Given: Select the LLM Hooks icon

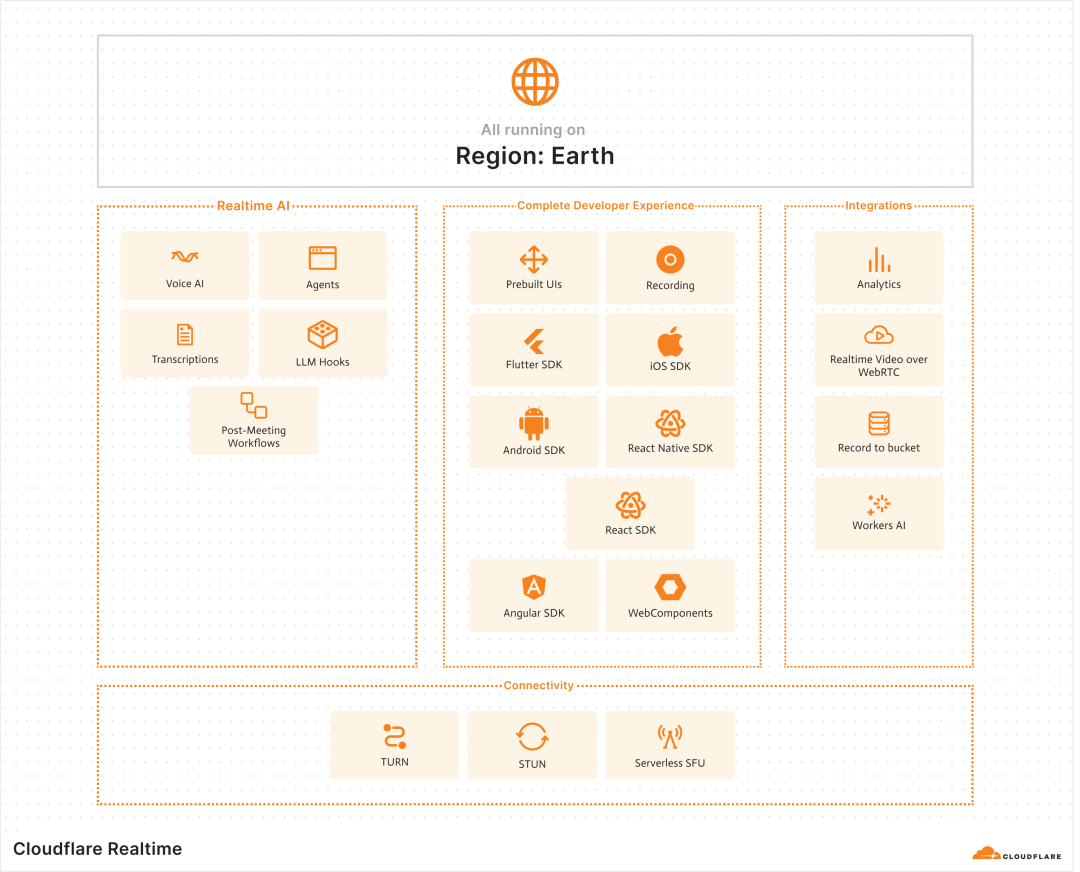Looking at the screenshot, I should coord(322,332).
